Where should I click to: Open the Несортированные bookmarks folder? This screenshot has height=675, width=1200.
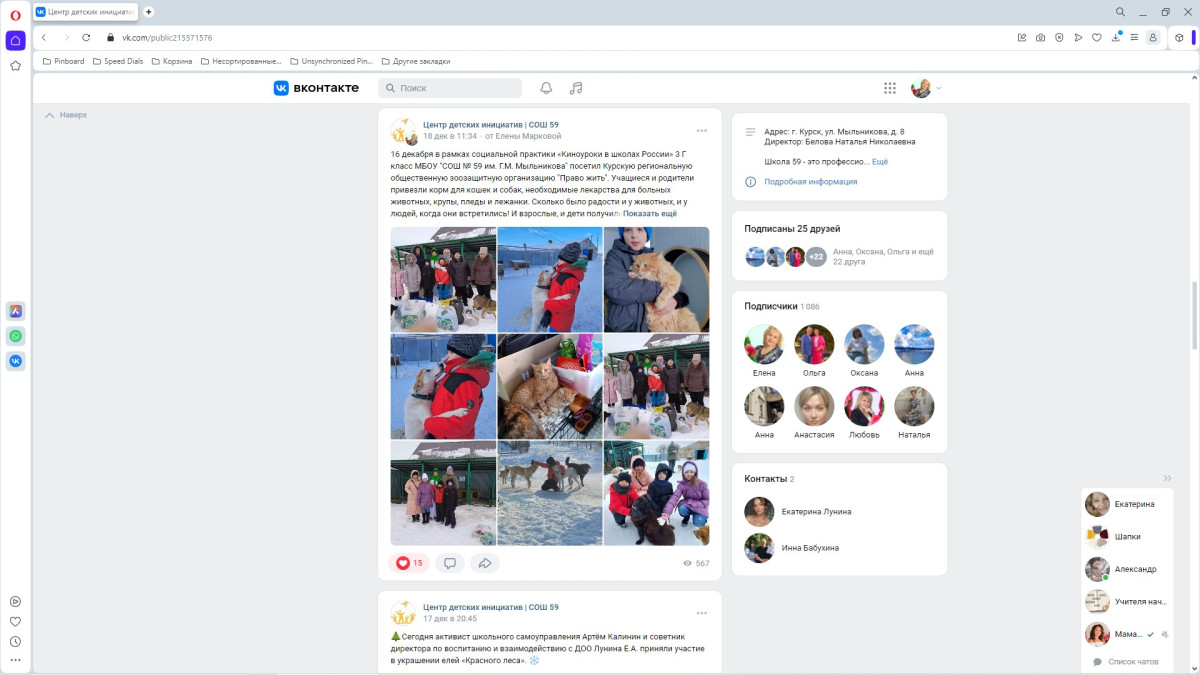(241, 61)
